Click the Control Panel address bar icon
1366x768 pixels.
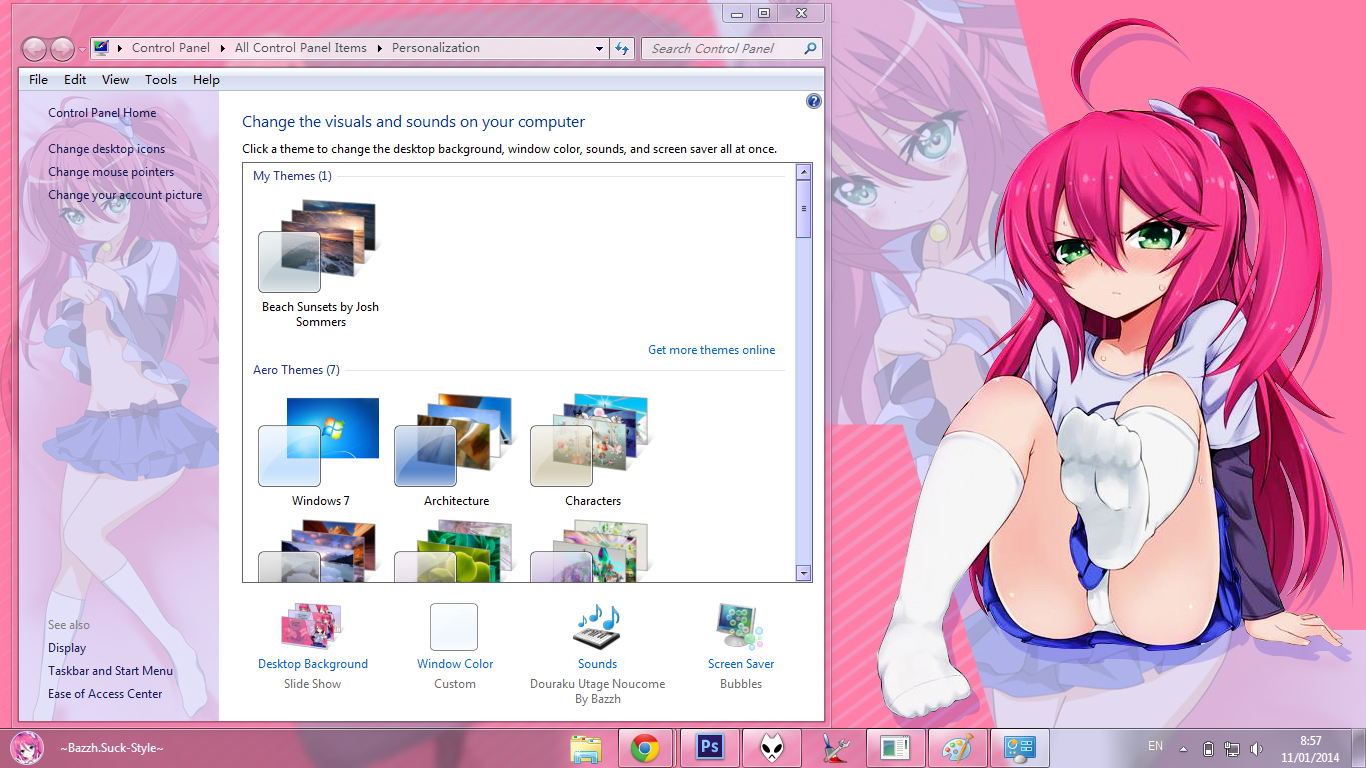(x=101, y=47)
